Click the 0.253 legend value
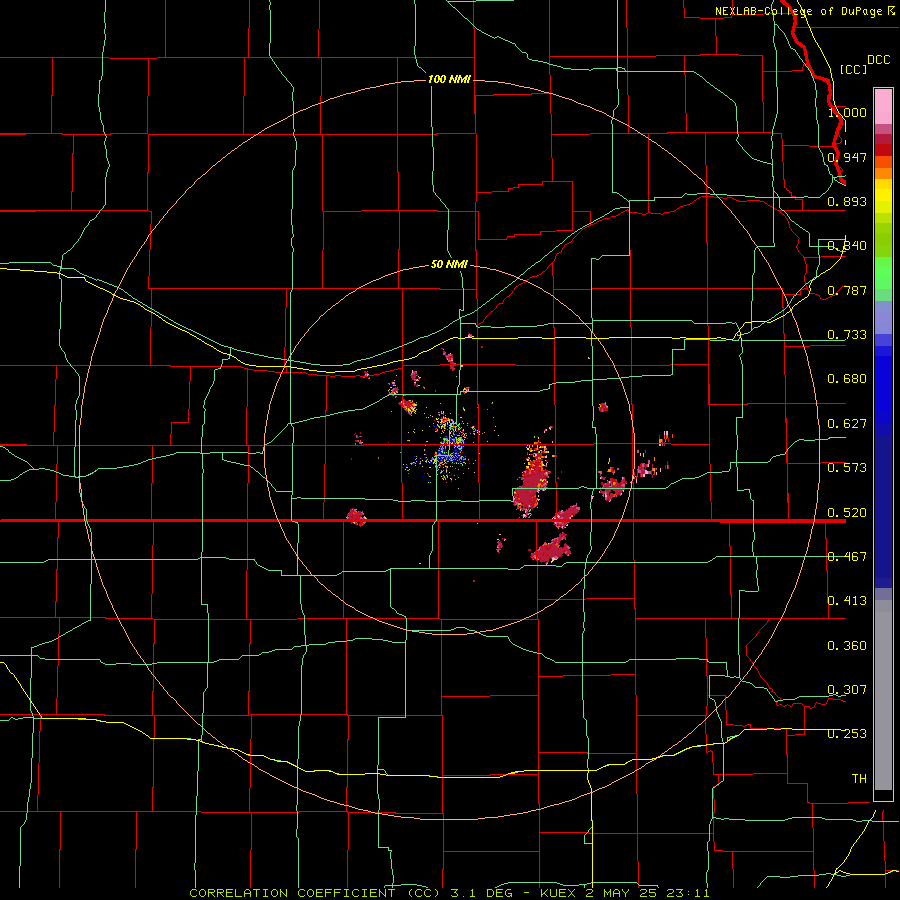This screenshot has width=900, height=900. pos(847,734)
